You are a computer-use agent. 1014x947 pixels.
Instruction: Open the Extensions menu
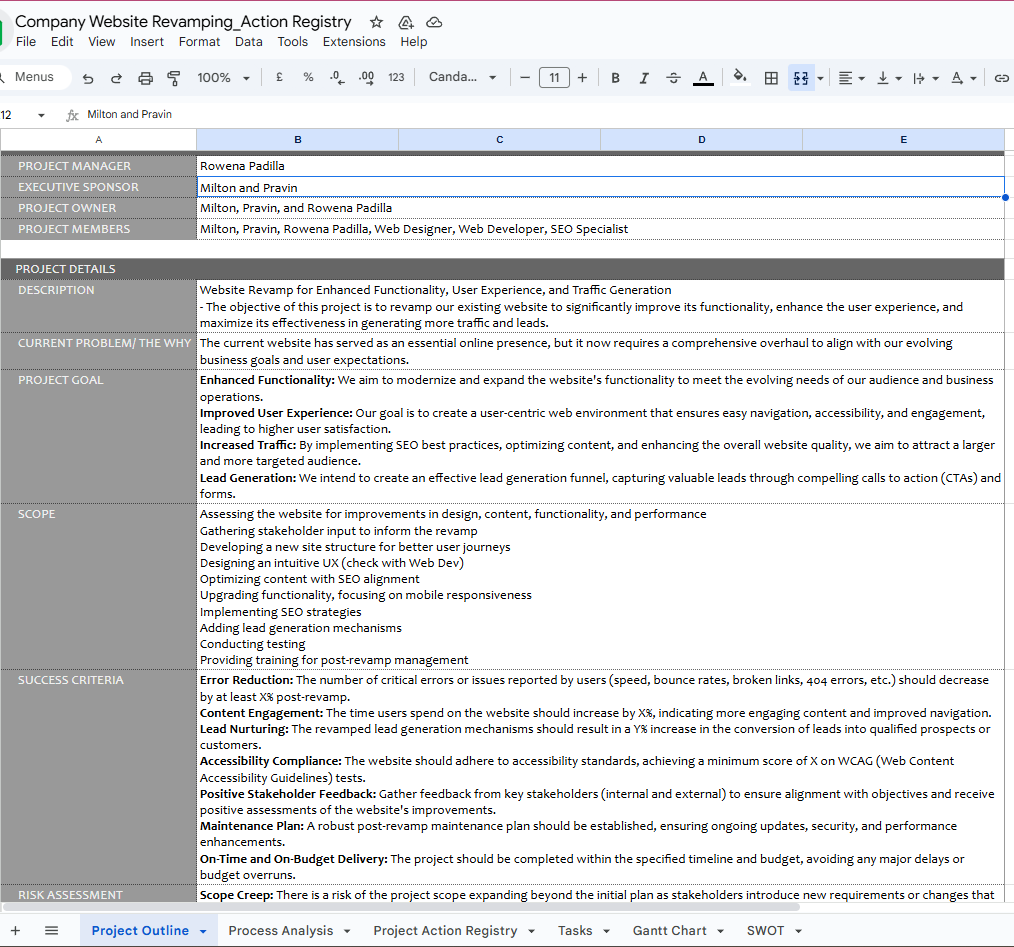point(354,41)
